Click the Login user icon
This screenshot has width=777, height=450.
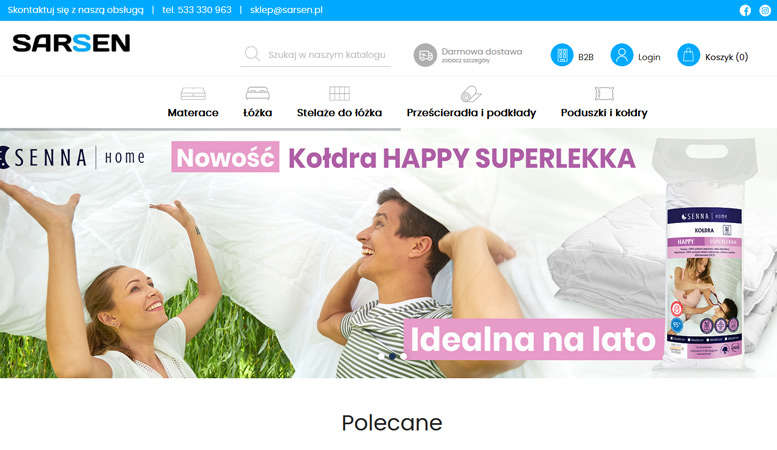[x=622, y=55]
